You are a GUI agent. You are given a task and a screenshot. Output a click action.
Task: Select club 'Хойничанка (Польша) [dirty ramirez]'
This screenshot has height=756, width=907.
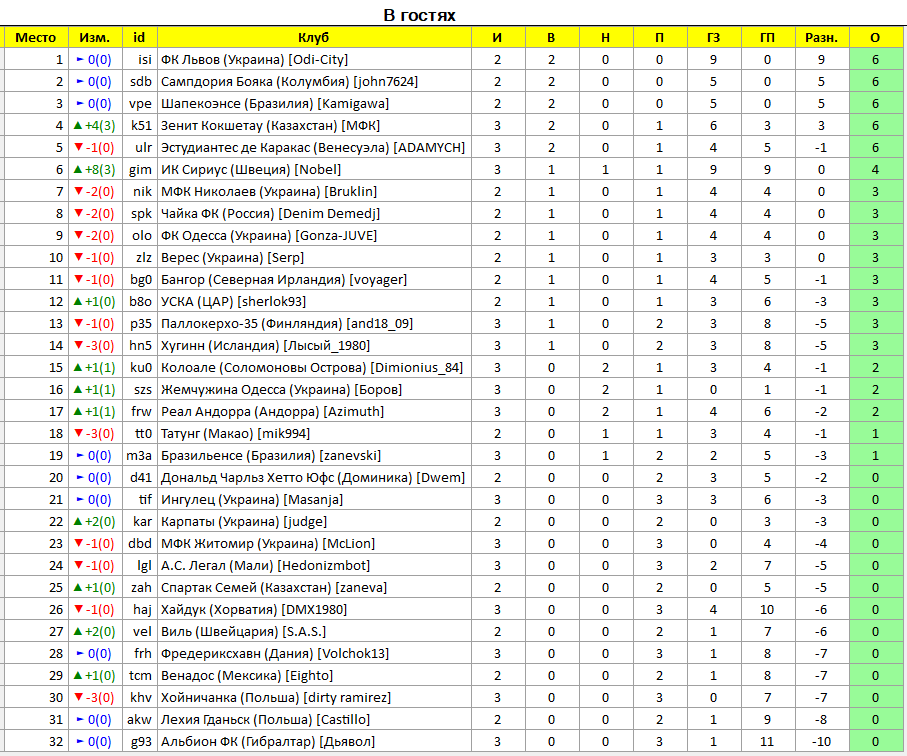click(x=276, y=697)
